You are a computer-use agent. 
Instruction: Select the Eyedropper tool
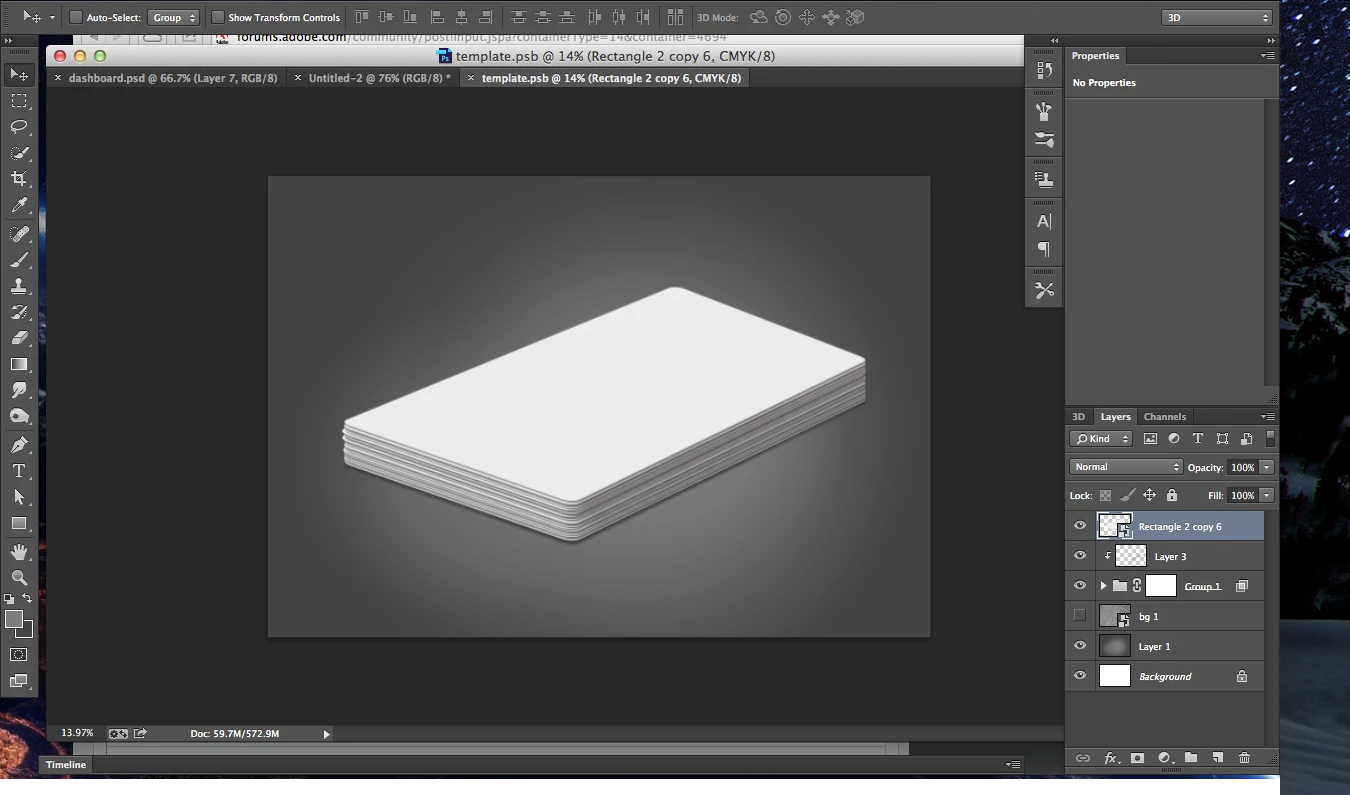[x=19, y=206]
